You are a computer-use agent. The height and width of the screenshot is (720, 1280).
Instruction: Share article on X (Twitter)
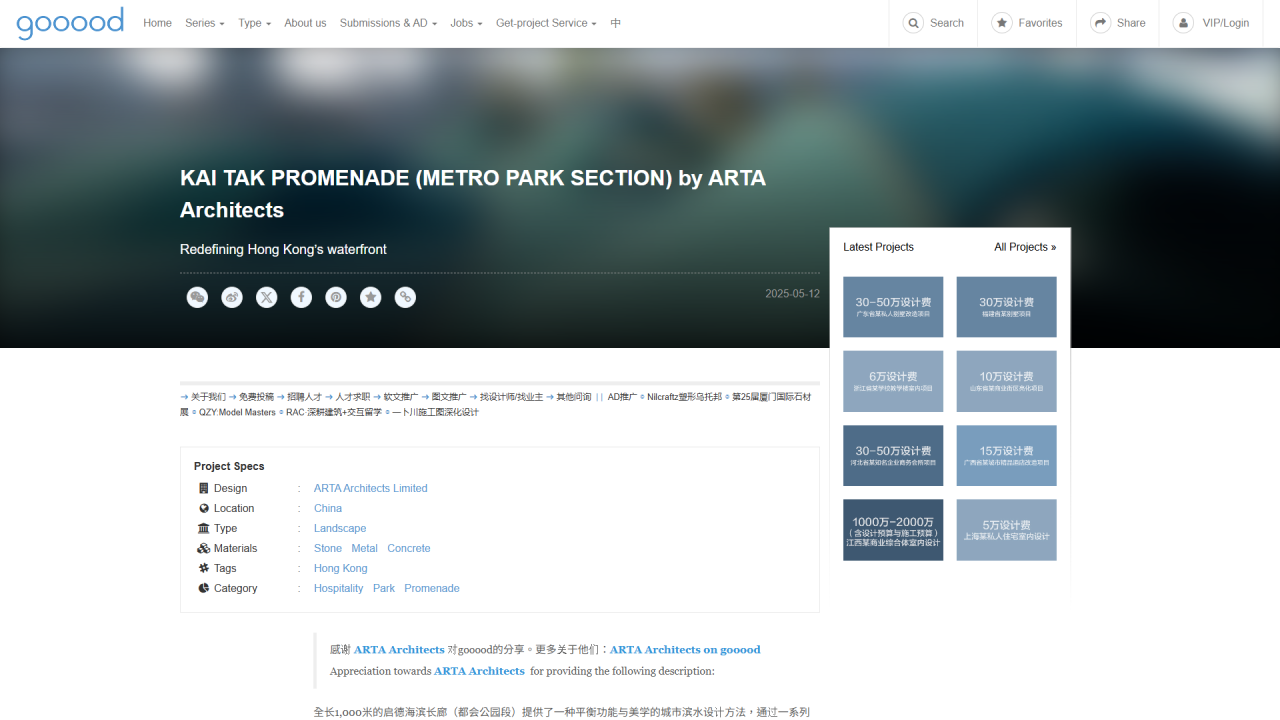(x=266, y=297)
